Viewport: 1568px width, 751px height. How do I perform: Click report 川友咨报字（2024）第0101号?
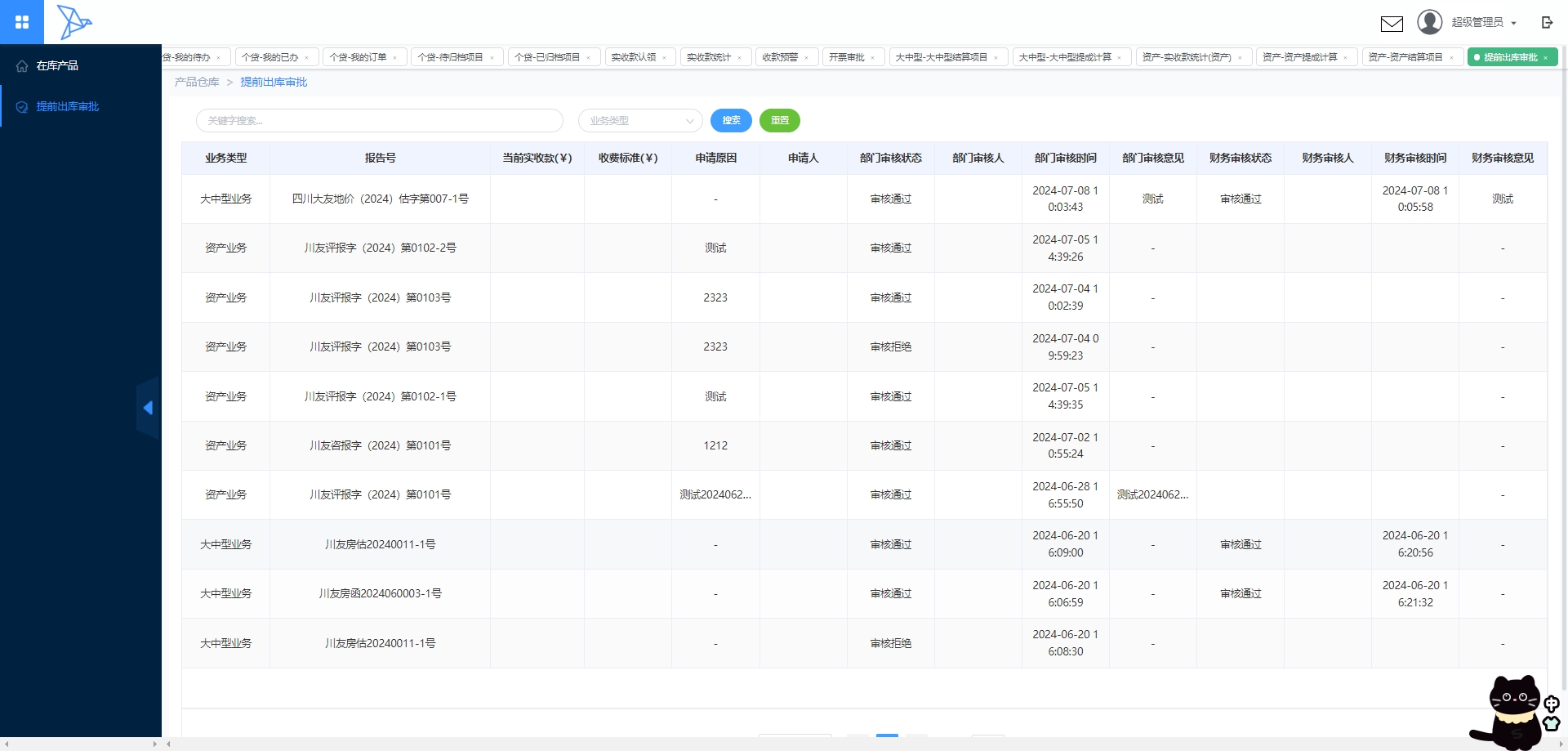380,445
